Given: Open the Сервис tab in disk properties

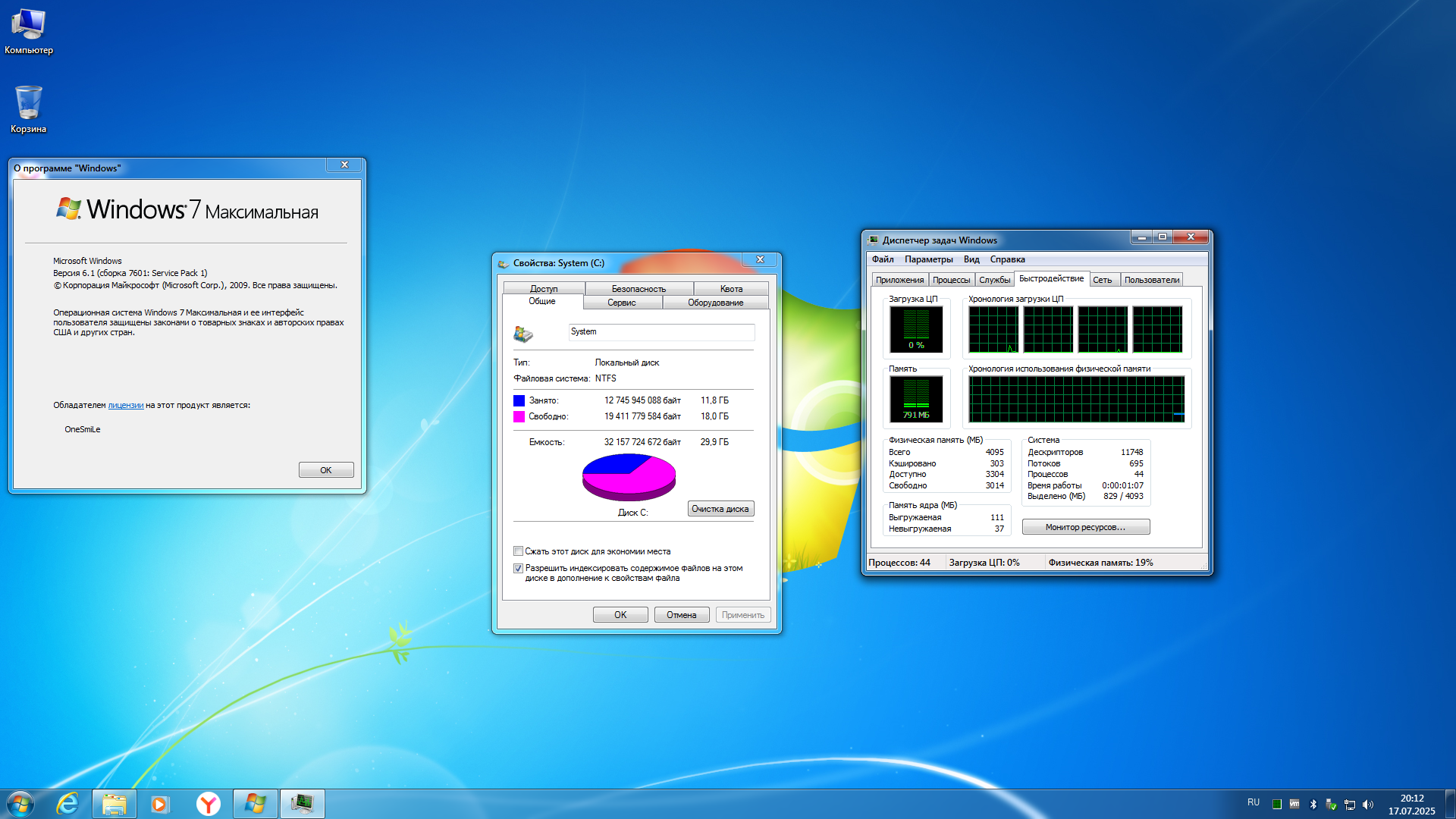Looking at the screenshot, I should (622, 303).
